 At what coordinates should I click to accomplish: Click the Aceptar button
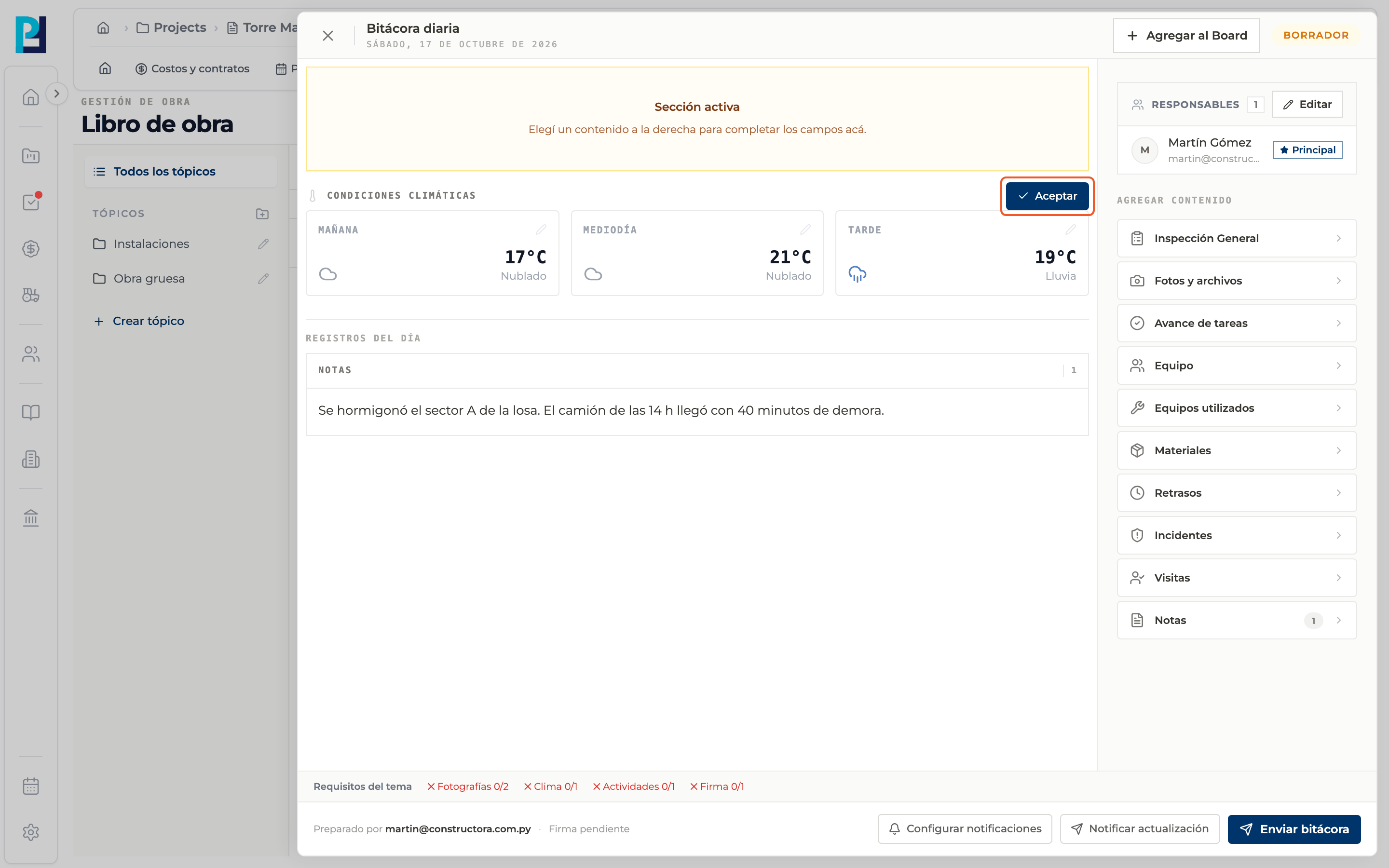coord(1047,196)
